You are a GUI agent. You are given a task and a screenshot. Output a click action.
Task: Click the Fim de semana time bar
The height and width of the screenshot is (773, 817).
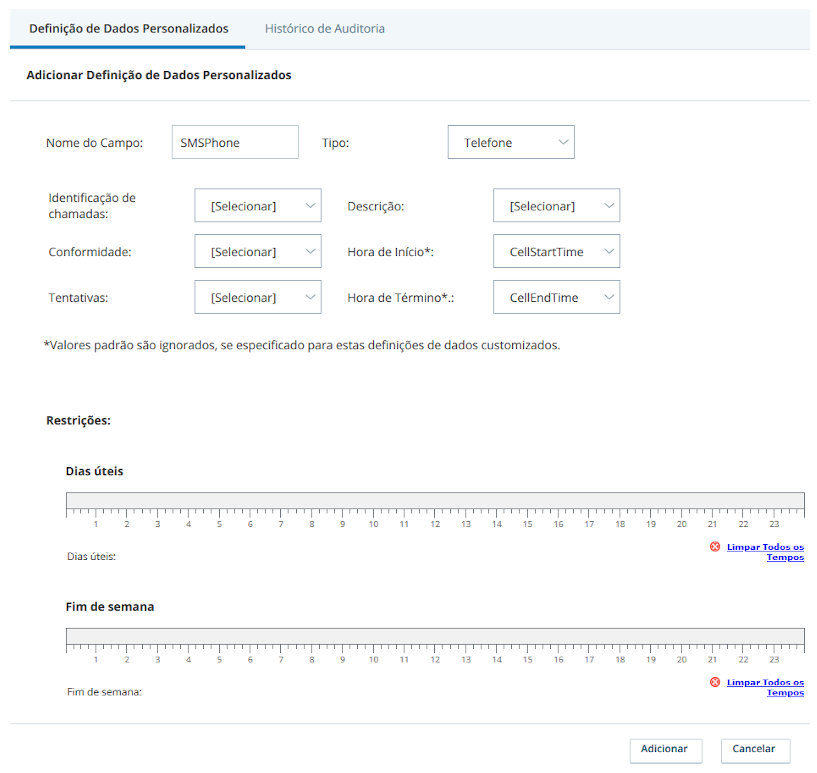435,635
